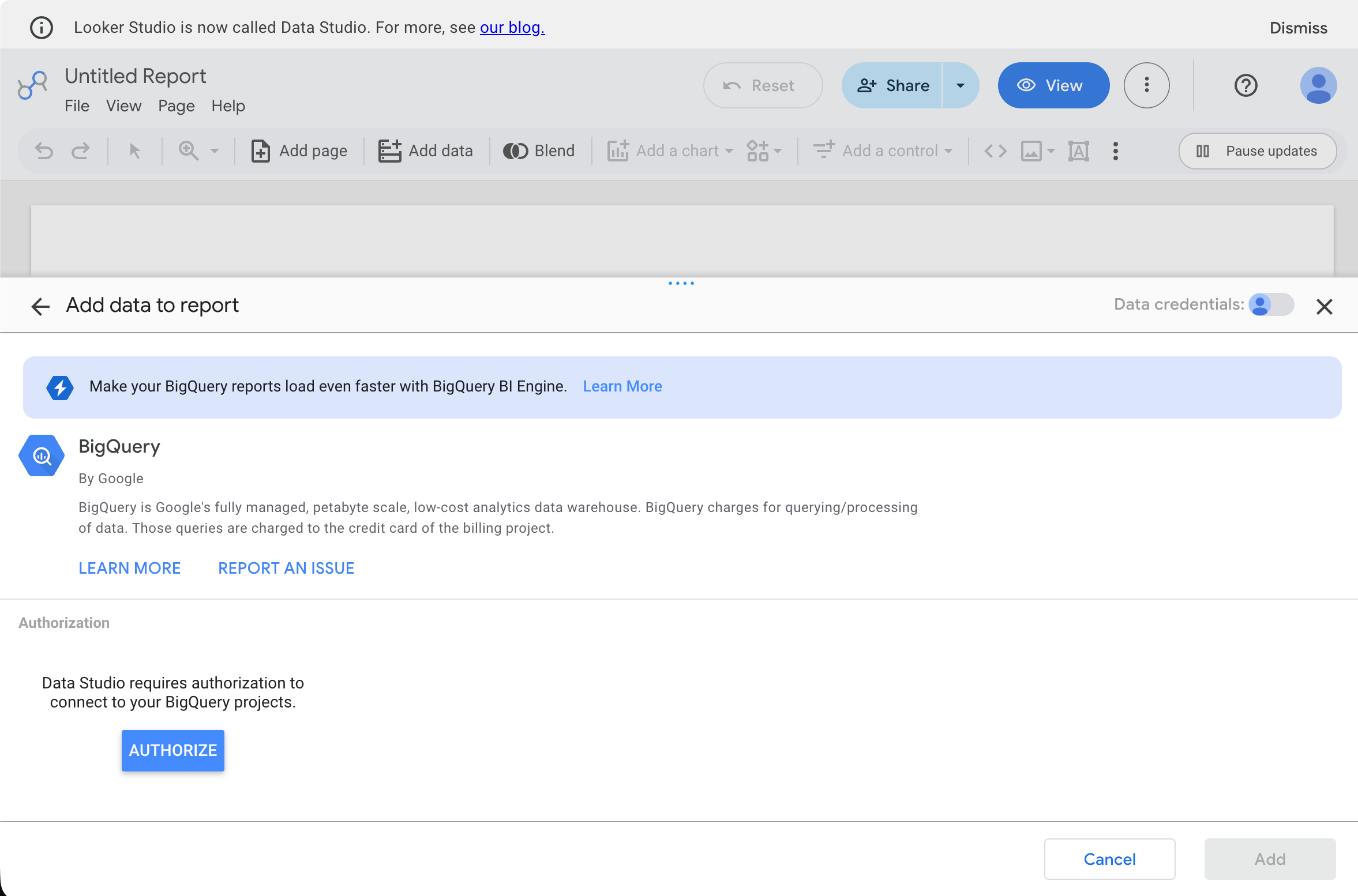
Task: Open the 'our blog' link
Action: coord(512,28)
